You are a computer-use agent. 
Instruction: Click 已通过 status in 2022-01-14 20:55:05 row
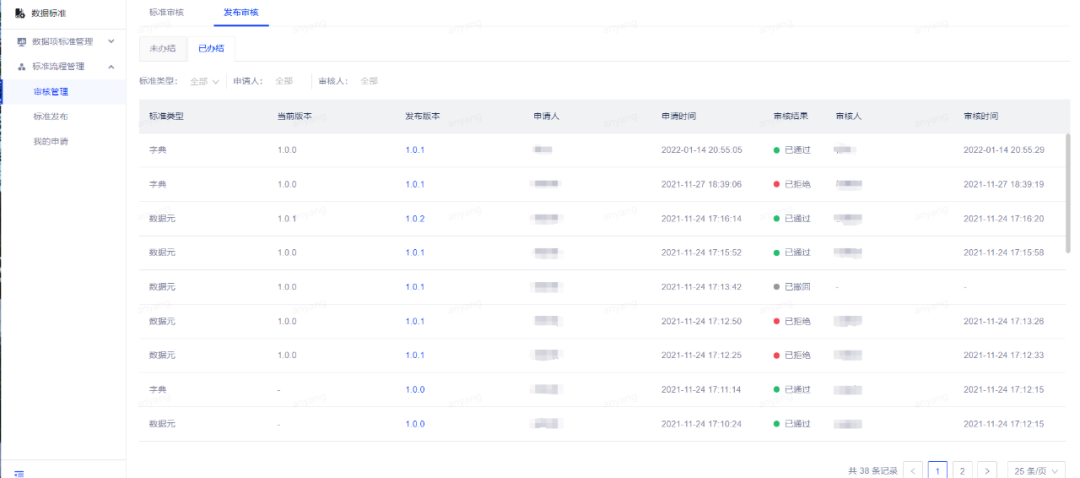[x=798, y=149]
